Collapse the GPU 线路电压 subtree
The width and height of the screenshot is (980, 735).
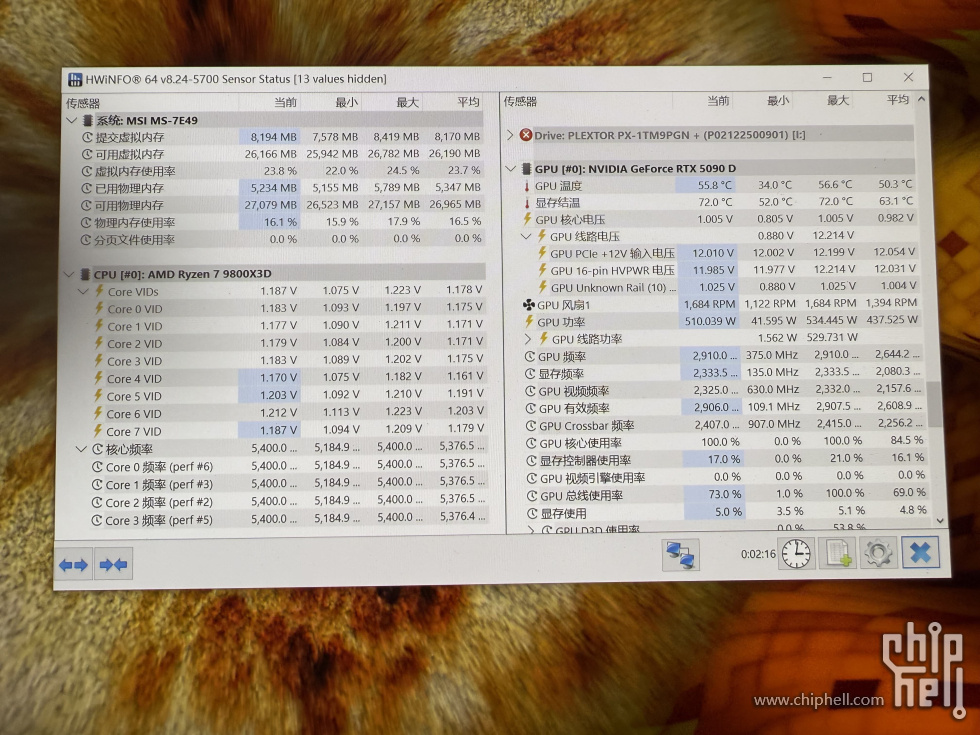526,236
